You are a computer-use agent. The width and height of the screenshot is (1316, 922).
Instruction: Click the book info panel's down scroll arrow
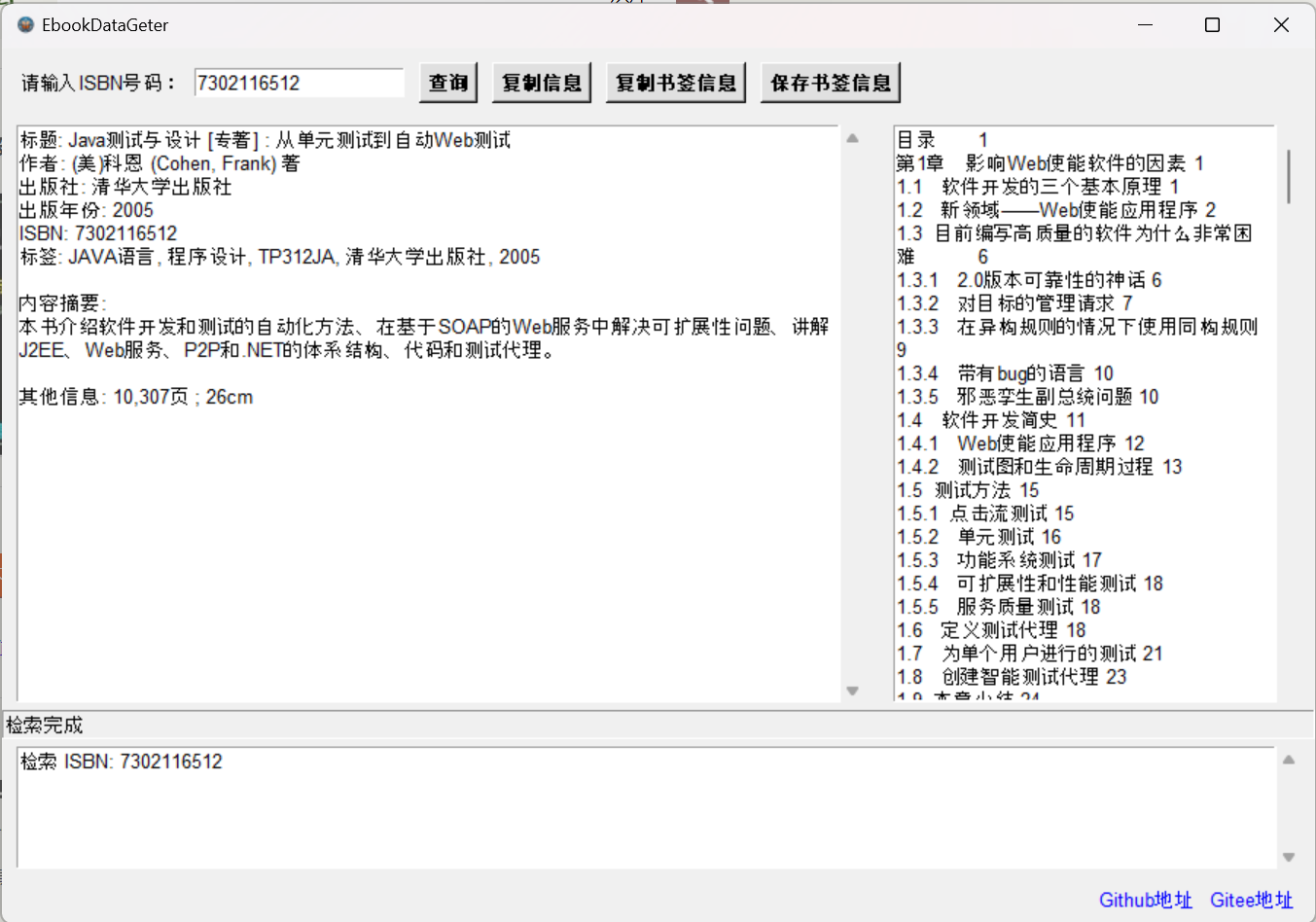[853, 691]
